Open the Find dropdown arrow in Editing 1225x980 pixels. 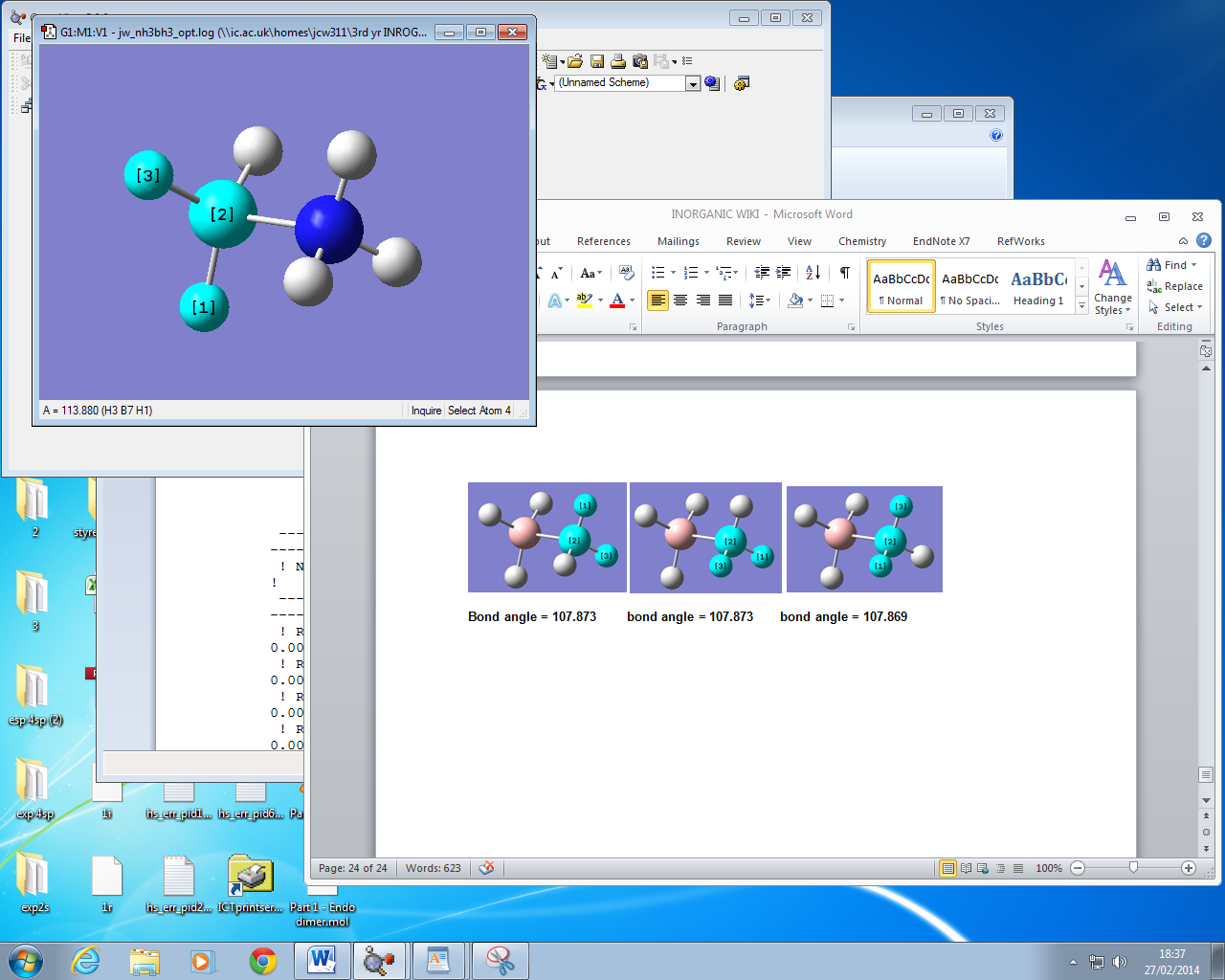coord(1193,265)
